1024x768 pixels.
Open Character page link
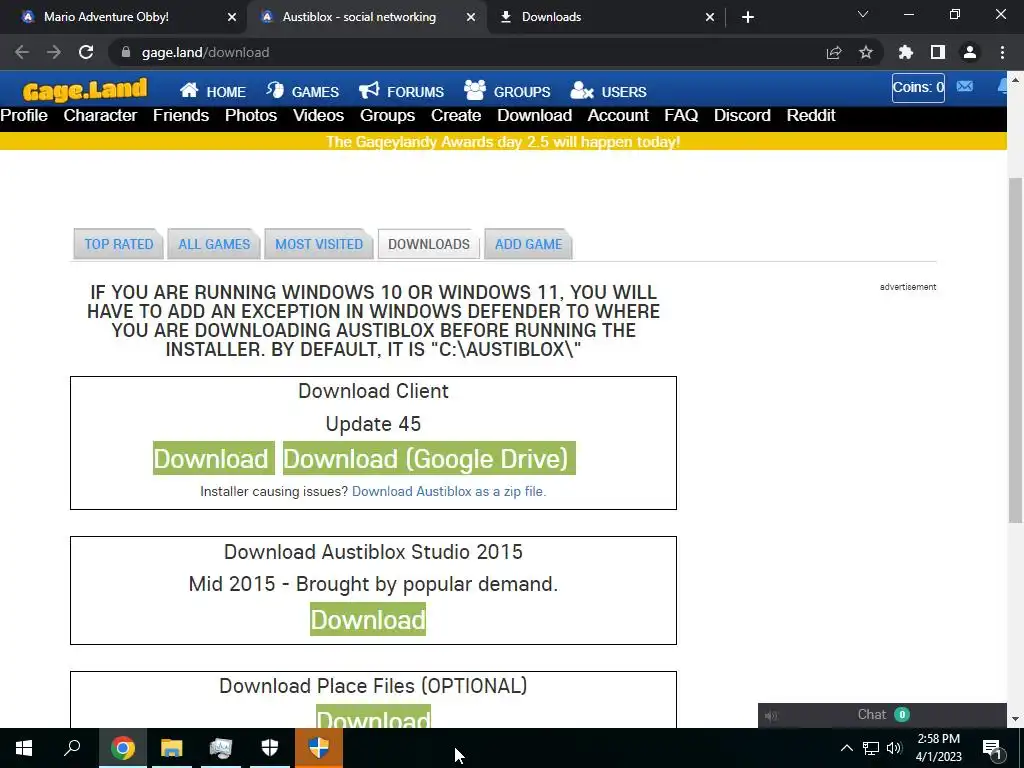click(100, 116)
